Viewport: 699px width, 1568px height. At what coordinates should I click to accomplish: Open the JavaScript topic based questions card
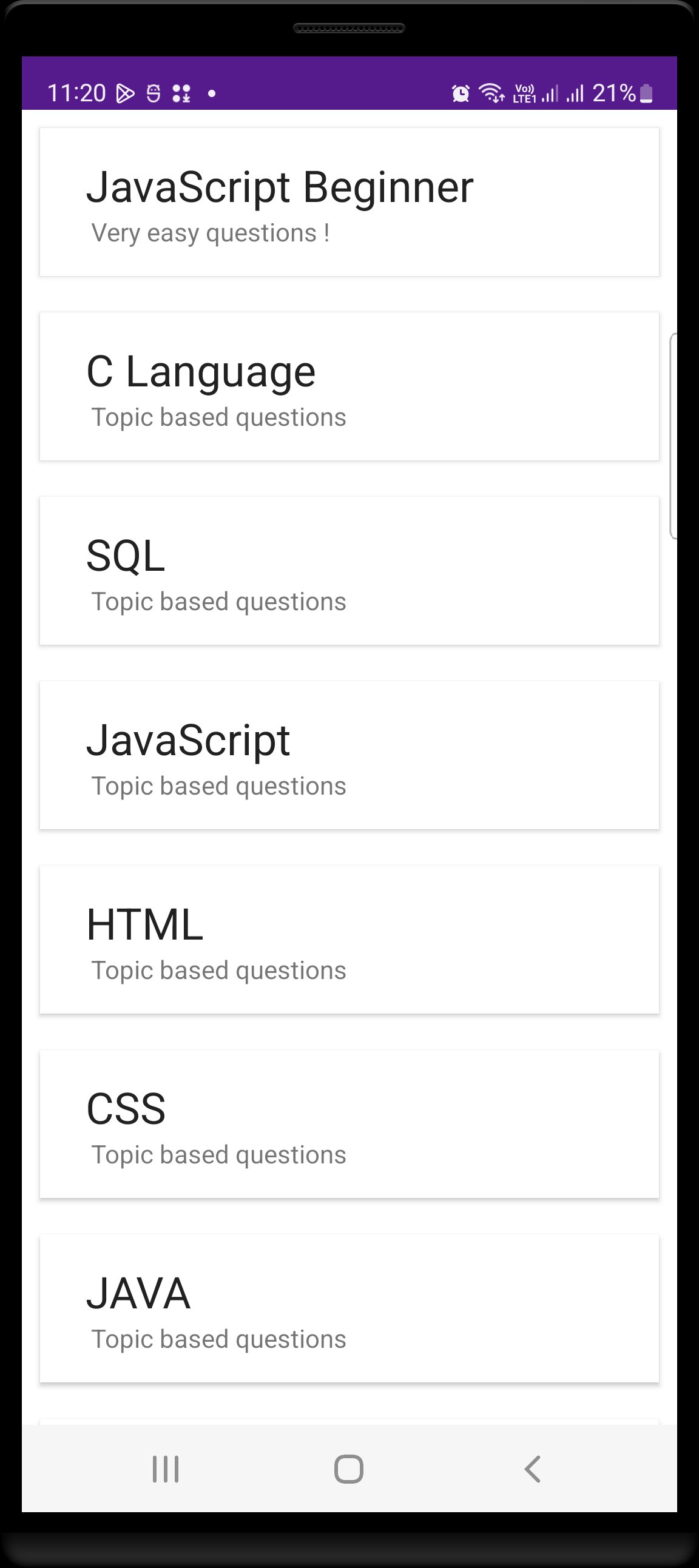click(349, 755)
